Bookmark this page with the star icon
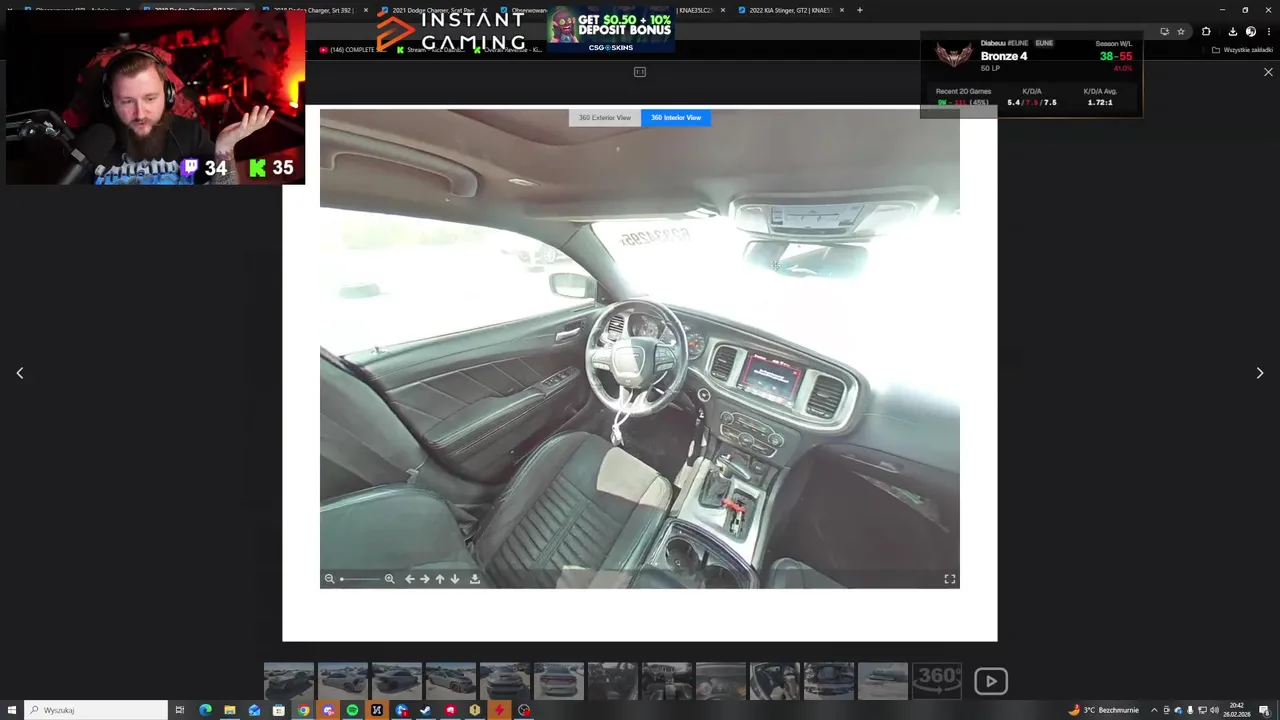Image resolution: width=1280 pixels, height=720 pixels. click(x=1181, y=32)
